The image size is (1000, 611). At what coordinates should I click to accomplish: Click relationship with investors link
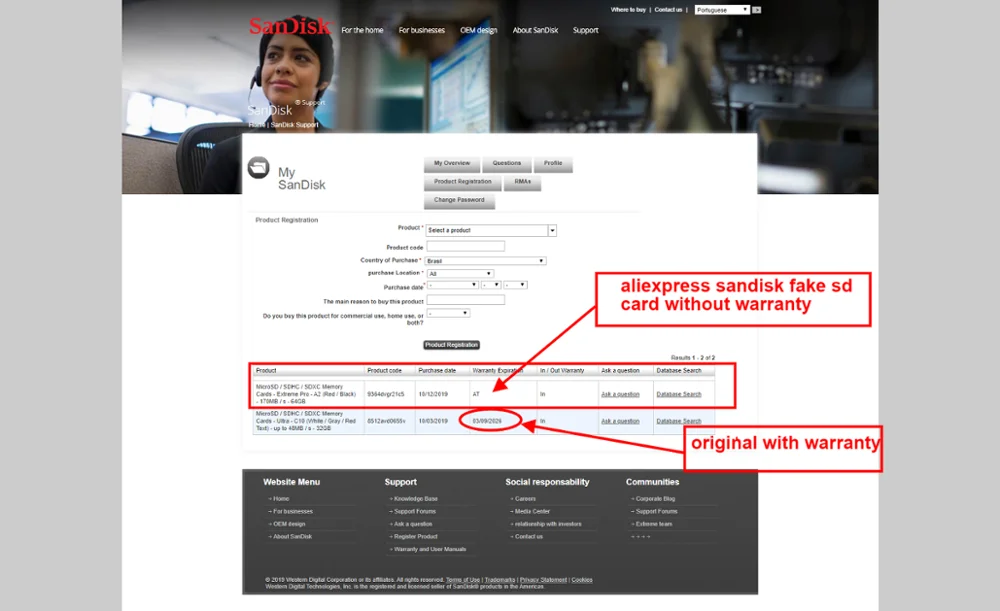(x=548, y=524)
